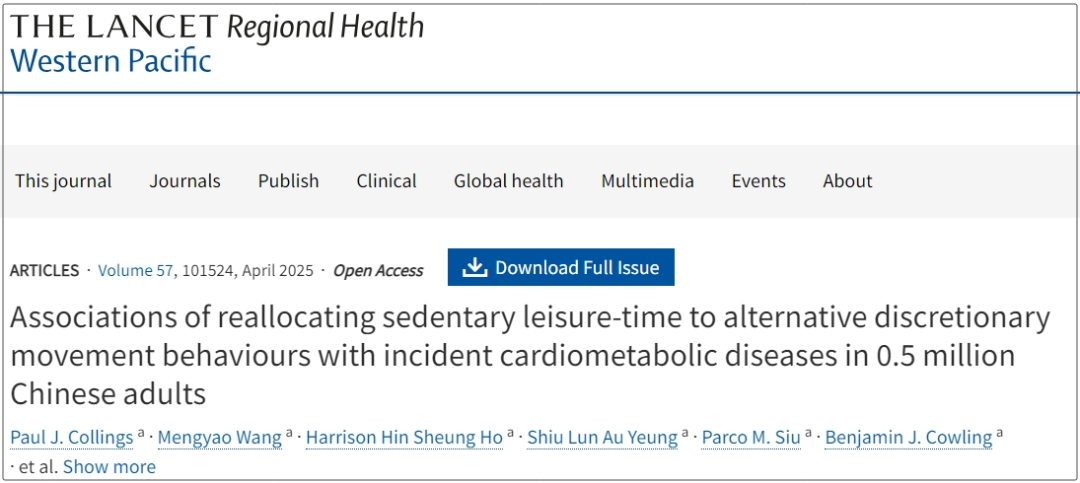Open the Journals menu
Screen dimensions: 1080x483
pyautogui.click(x=185, y=181)
